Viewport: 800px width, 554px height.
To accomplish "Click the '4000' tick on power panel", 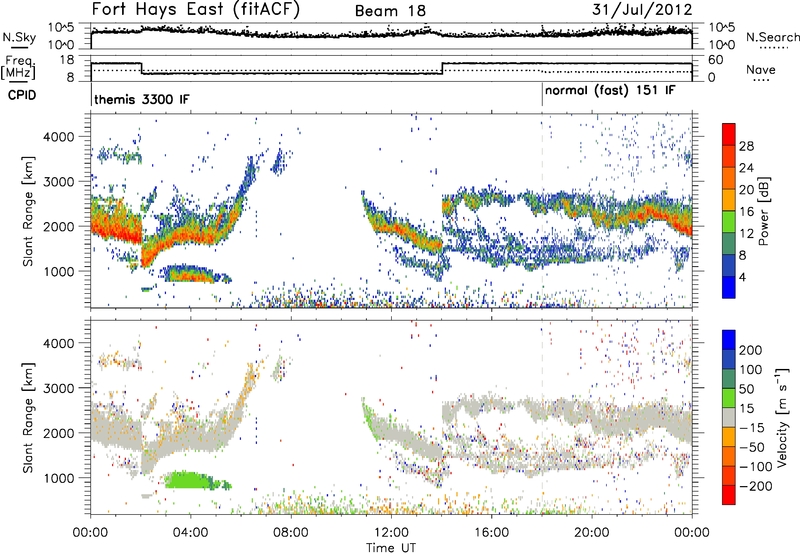I will click(x=59, y=137).
